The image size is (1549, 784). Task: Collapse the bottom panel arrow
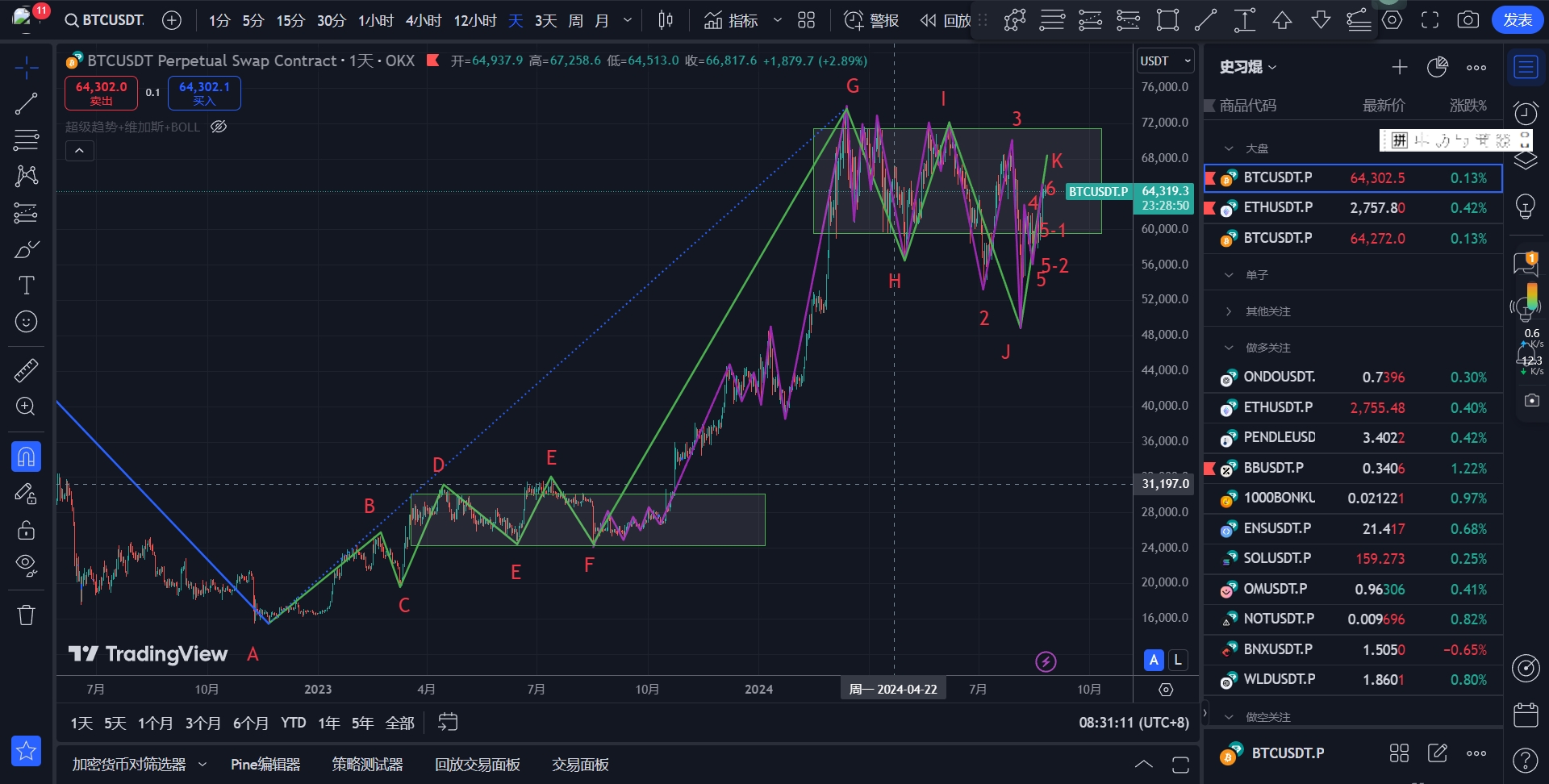(1144, 764)
